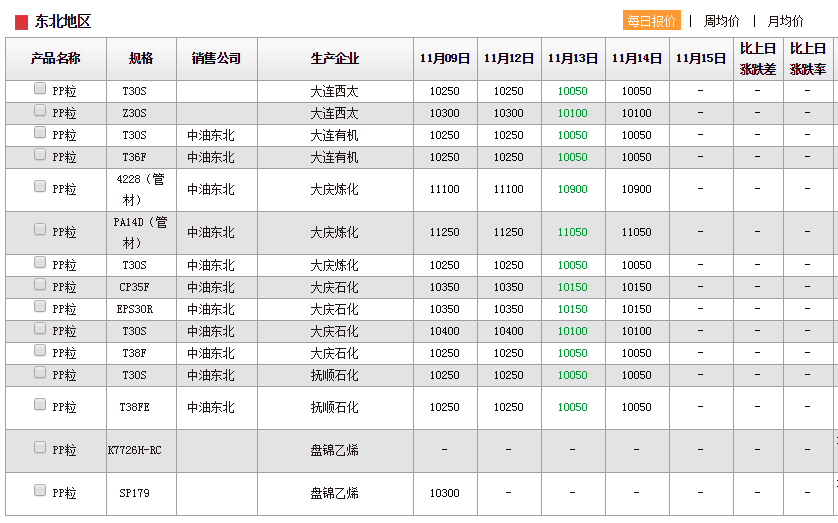Enable checkbox for 4228（管材）row
838x523 pixels.
40,186
